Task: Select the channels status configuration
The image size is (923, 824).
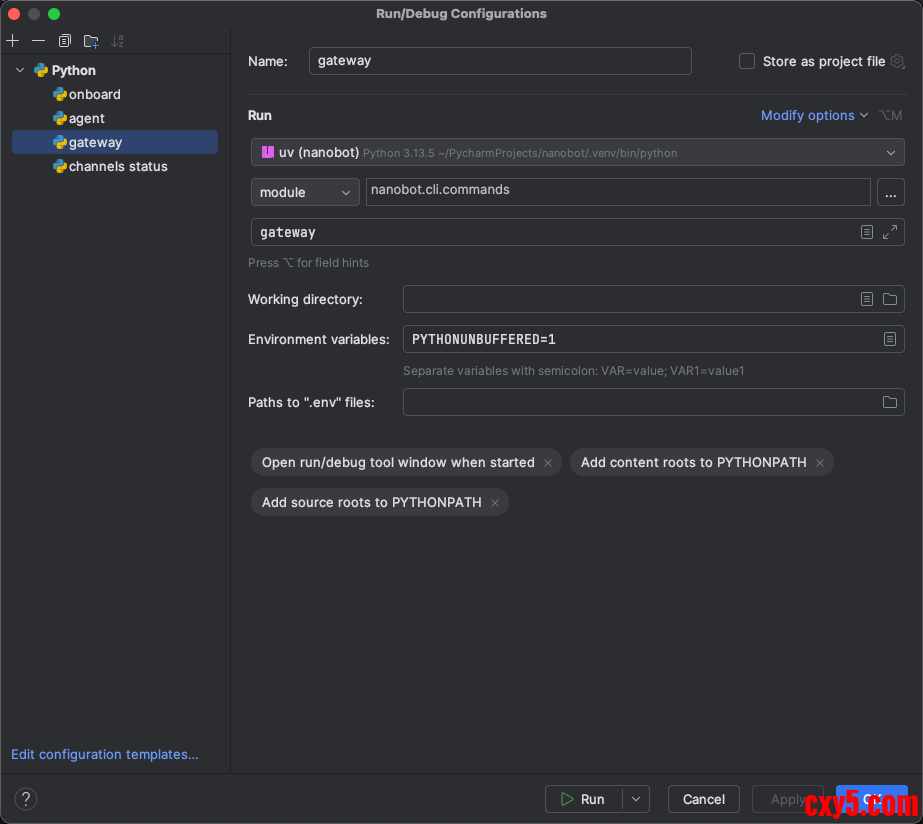Action: point(117,166)
